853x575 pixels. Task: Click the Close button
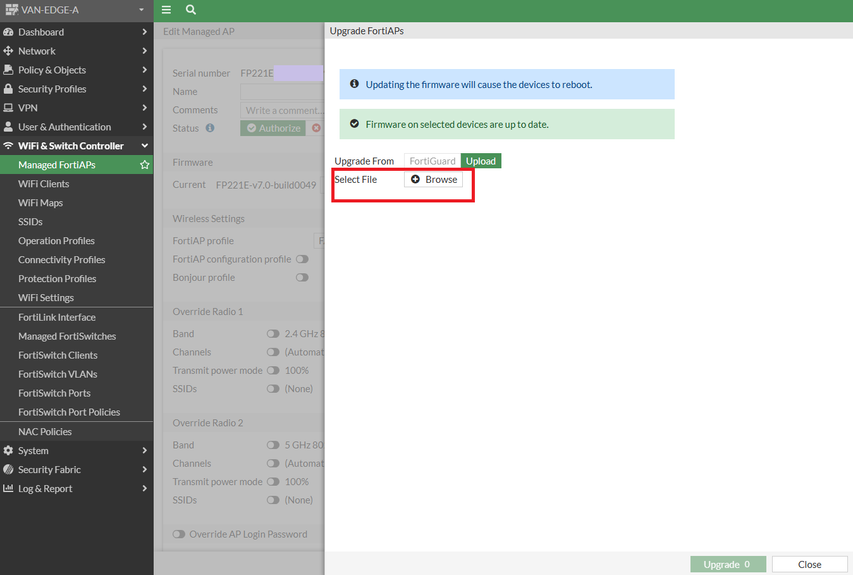[809, 564]
